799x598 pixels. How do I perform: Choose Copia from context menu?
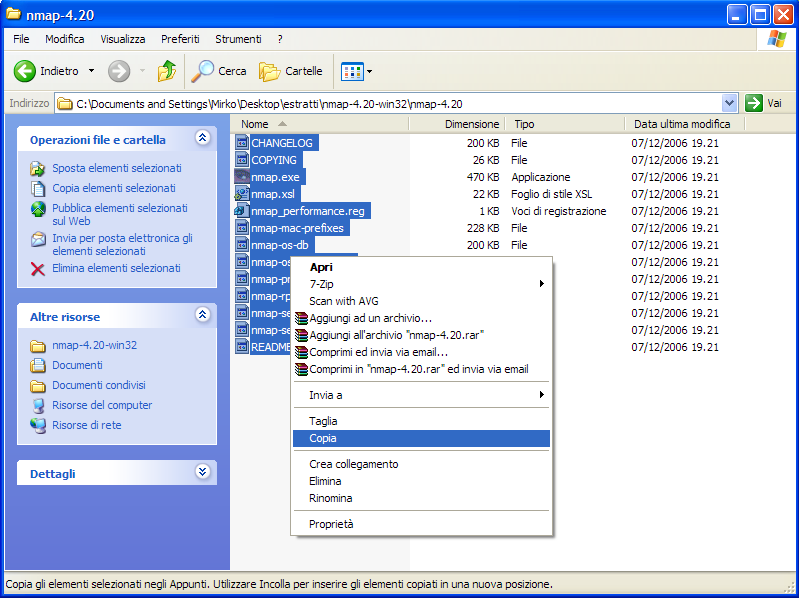pyautogui.click(x=421, y=439)
